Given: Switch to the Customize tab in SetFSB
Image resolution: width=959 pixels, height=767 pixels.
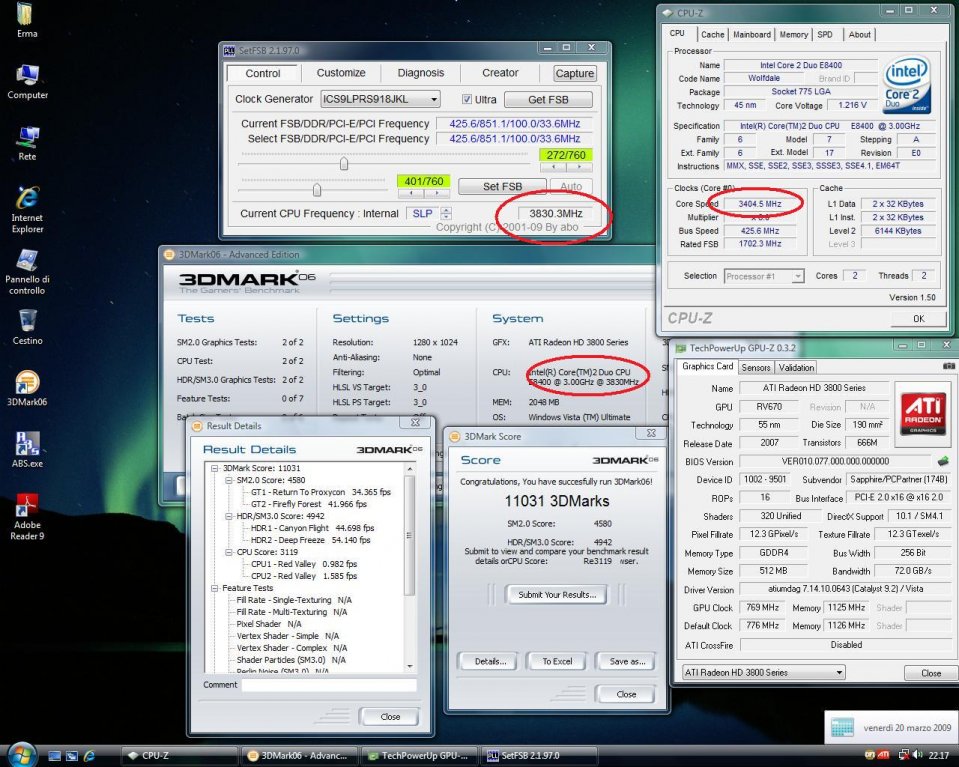Looking at the screenshot, I should (x=341, y=73).
